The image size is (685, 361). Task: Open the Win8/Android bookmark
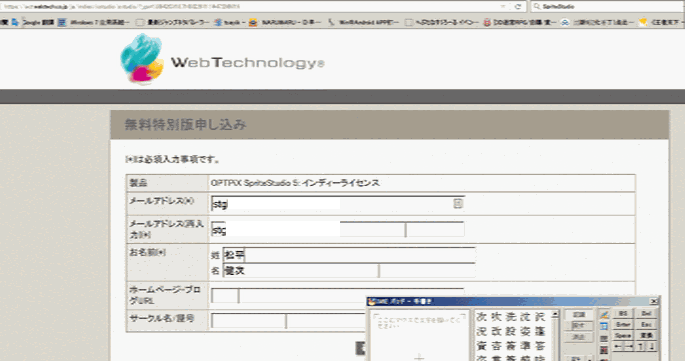(x=363, y=22)
